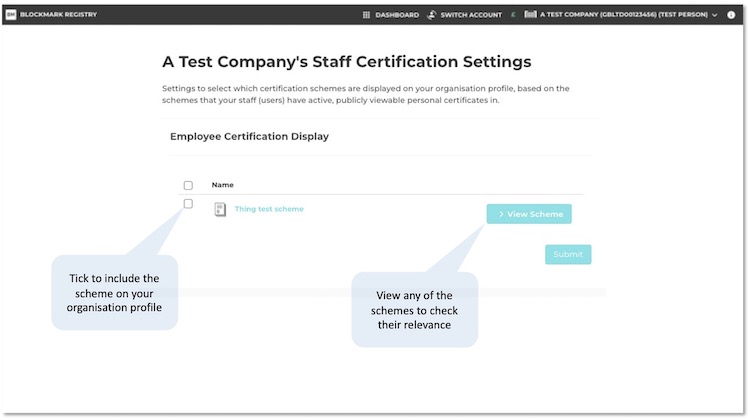Click the scheme document icon

(x=220, y=210)
